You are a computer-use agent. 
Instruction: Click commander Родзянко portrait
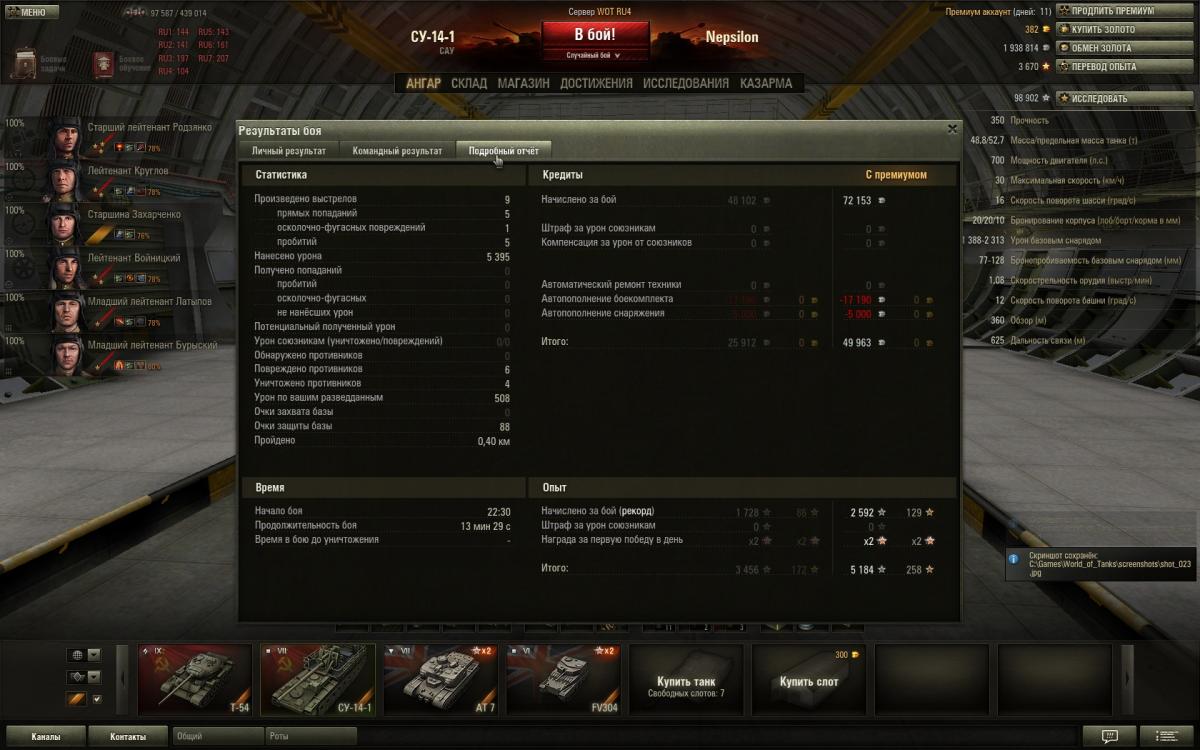(64, 136)
